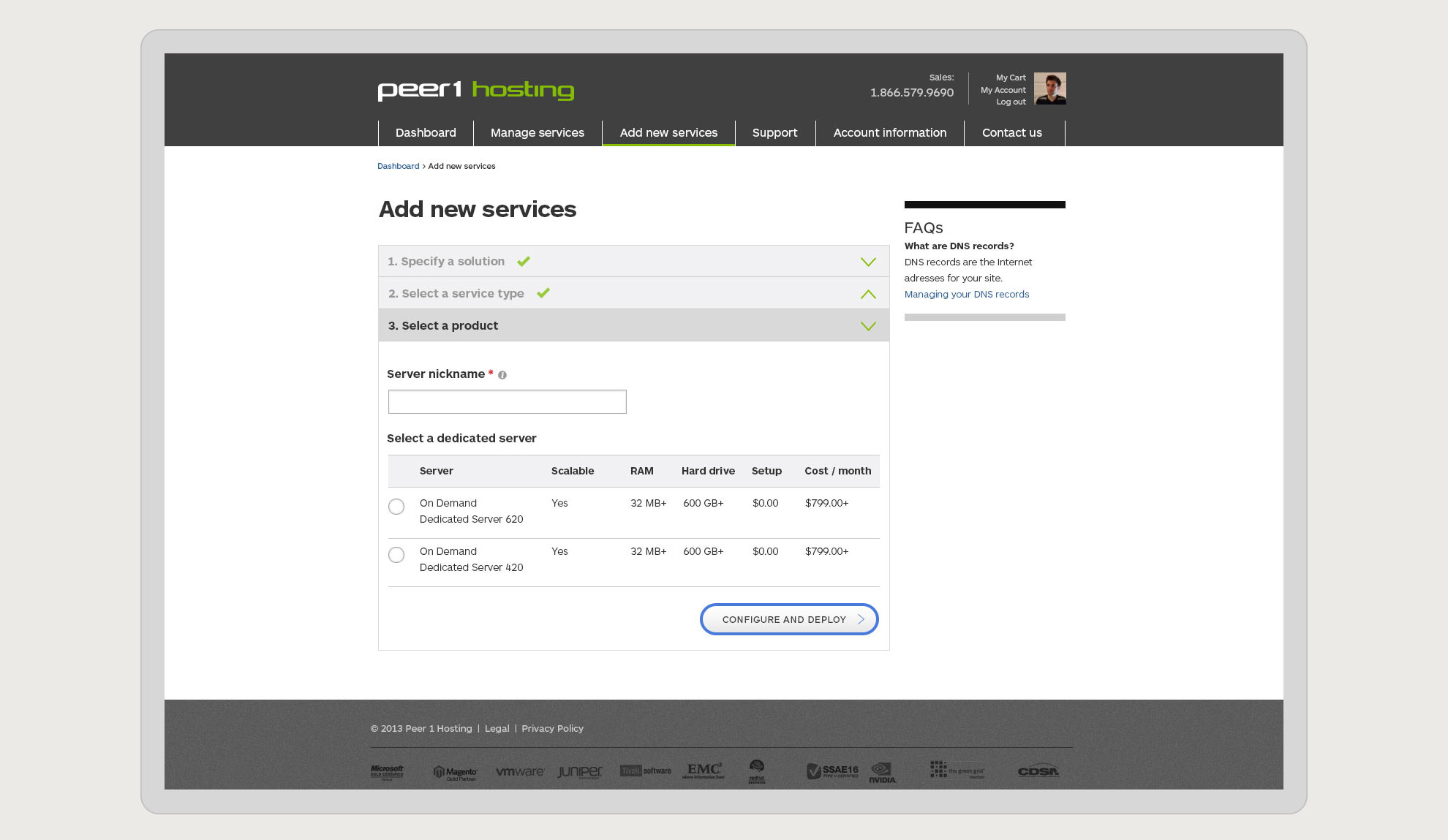Click 'On Demand Dedicated Server 620' name

[x=472, y=511]
